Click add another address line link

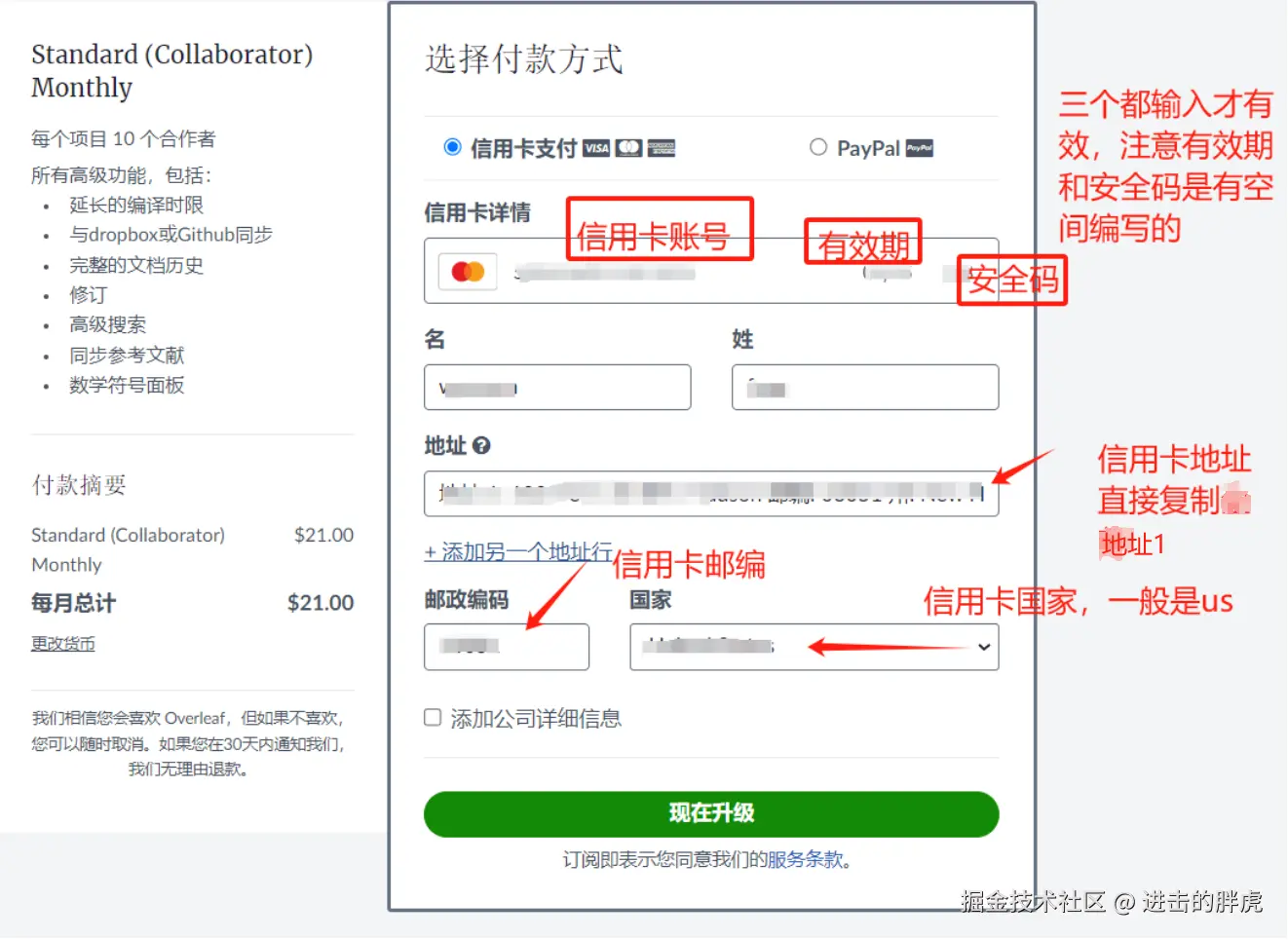pyautogui.click(x=518, y=552)
